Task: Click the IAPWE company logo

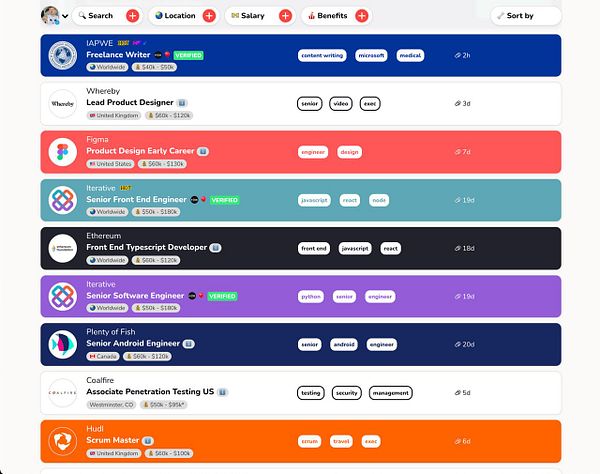Action: point(63,55)
